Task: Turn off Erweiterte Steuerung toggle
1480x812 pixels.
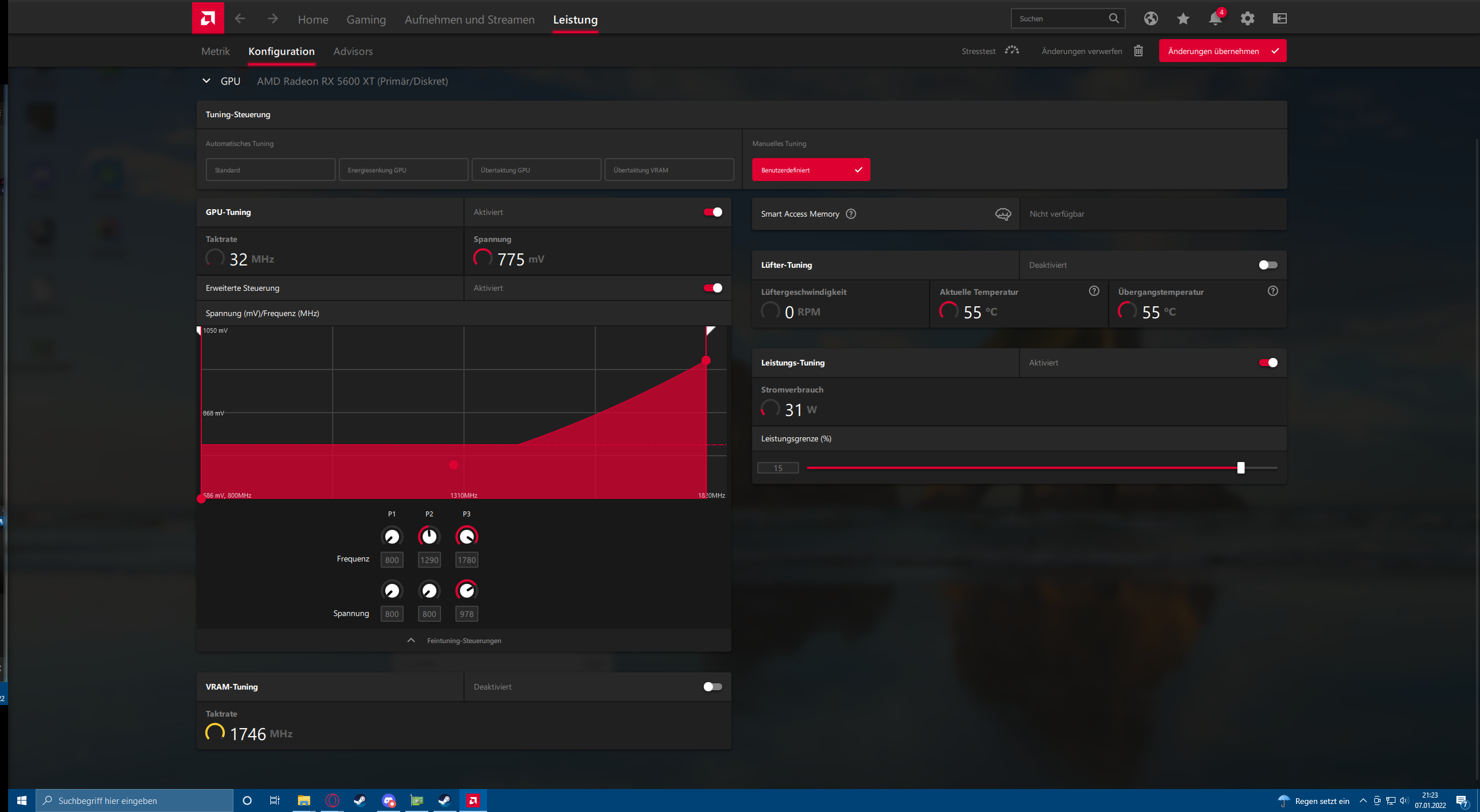Action: tap(712, 288)
